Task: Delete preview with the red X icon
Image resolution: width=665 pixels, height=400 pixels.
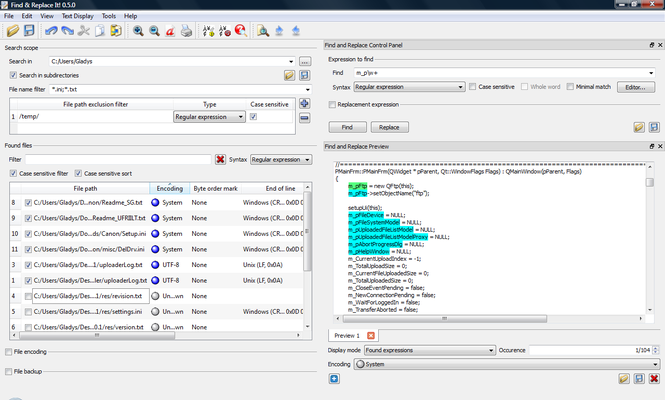Action: click(654, 378)
